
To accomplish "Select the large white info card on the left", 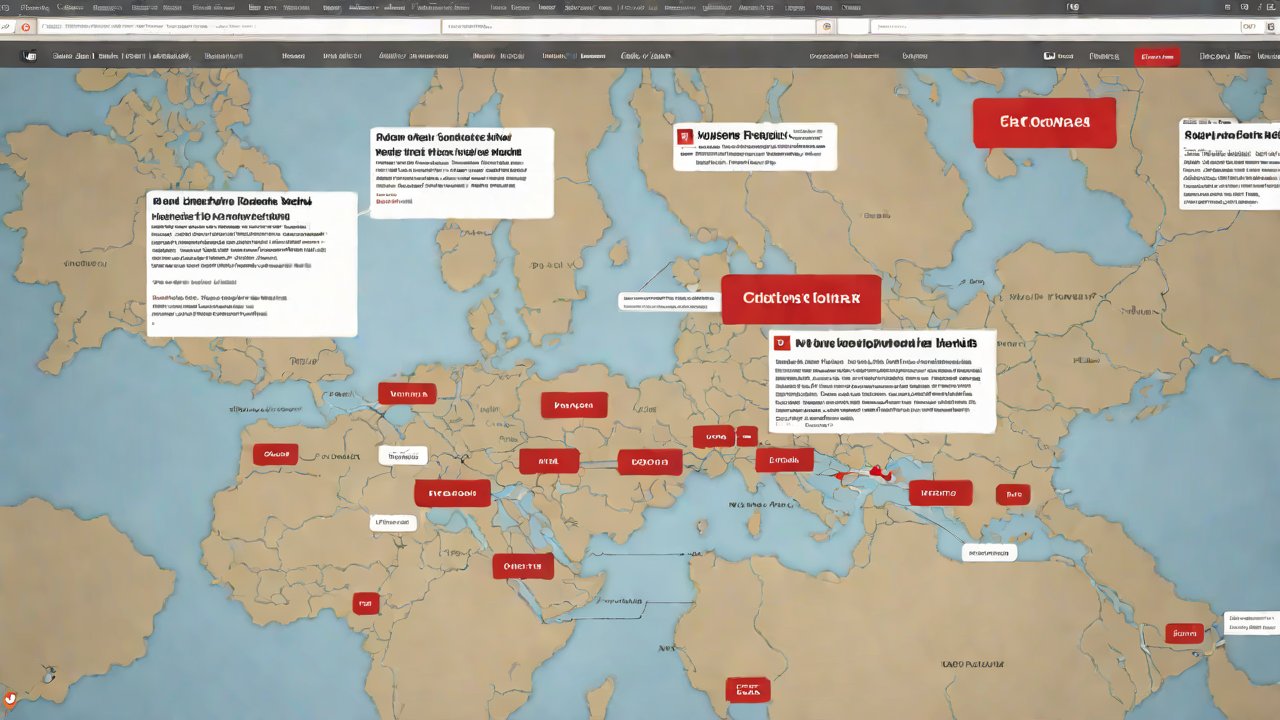I will pos(251,264).
